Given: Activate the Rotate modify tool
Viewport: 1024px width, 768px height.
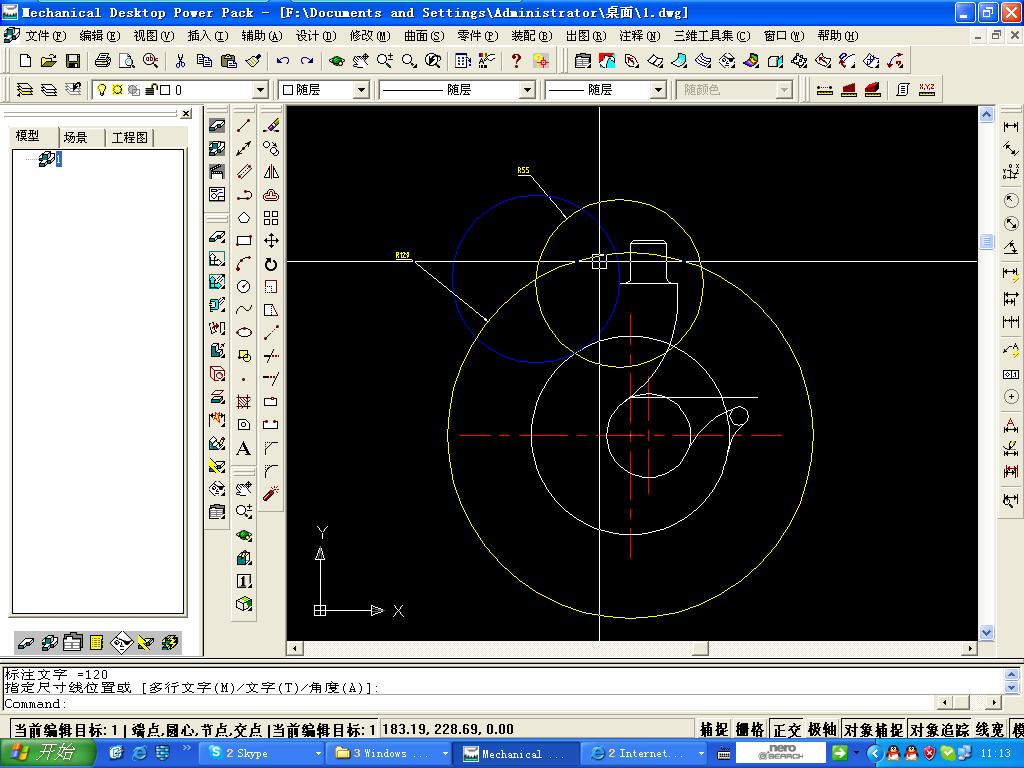Looking at the screenshot, I should [x=271, y=264].
